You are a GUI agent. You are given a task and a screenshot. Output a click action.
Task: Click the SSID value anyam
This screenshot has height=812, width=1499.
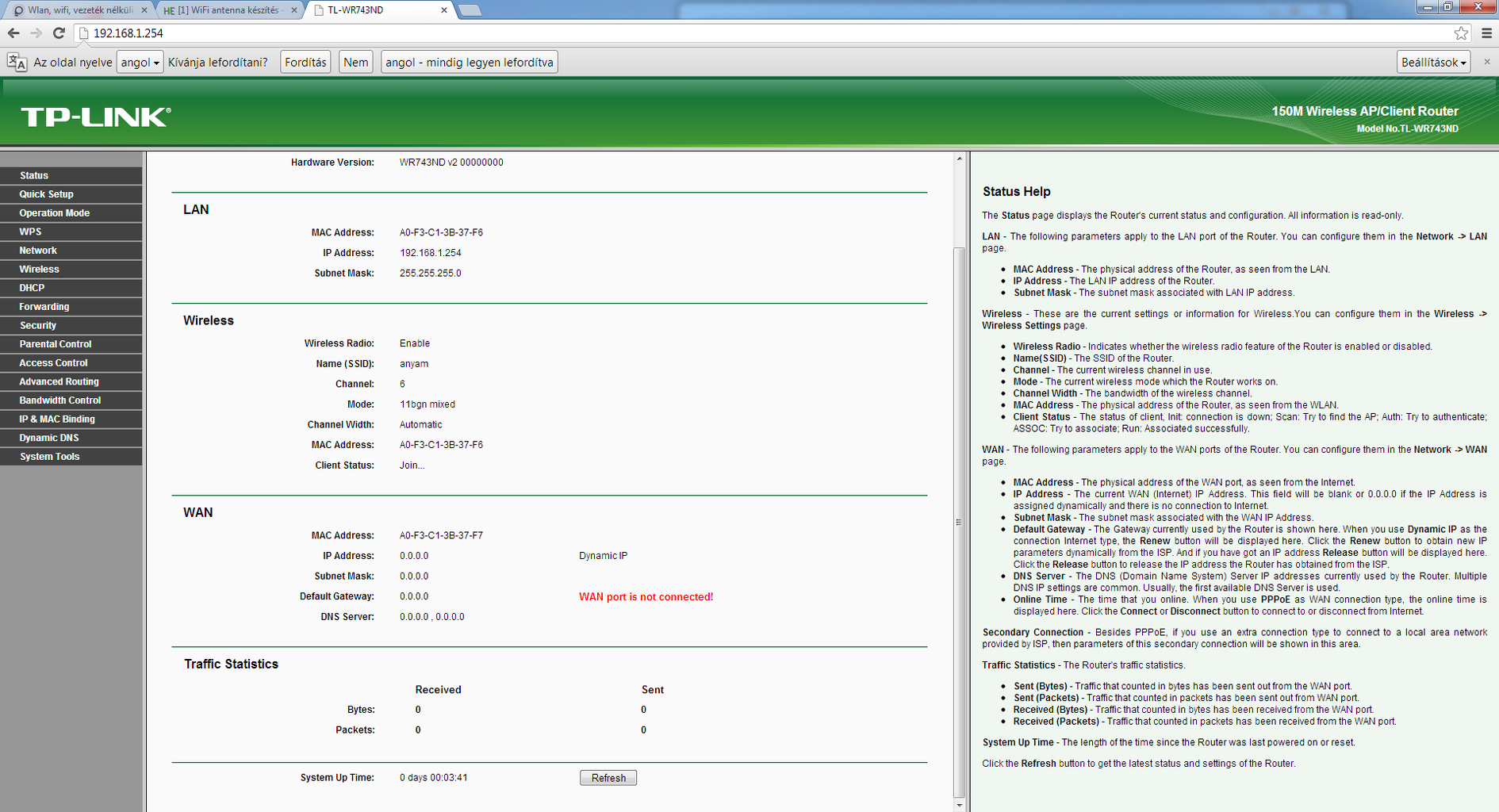414,364
